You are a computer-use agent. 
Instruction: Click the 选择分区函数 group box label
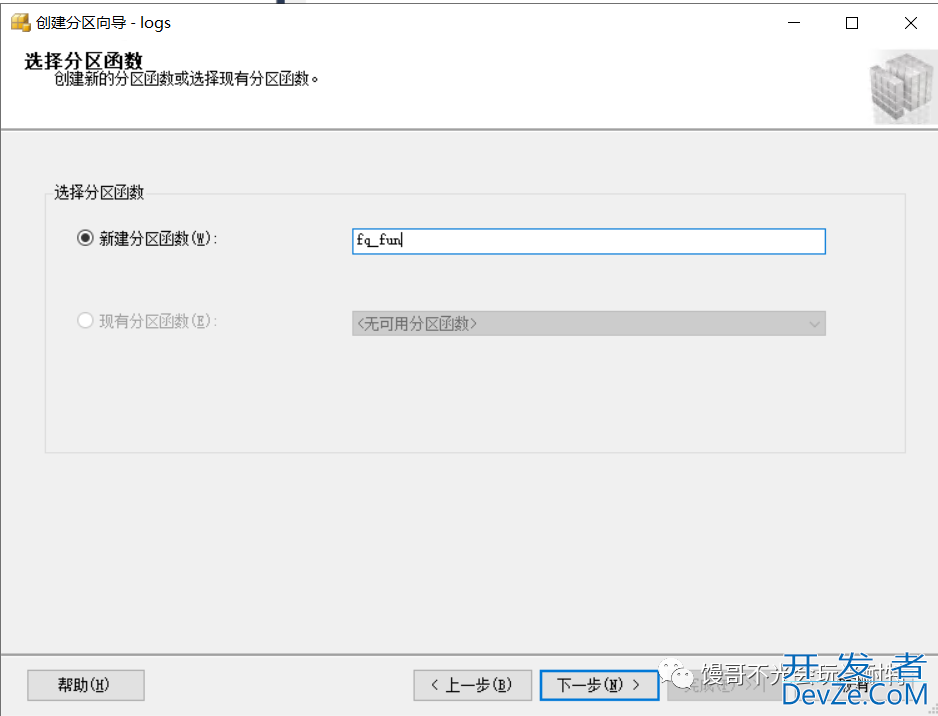(x=99, y=192)
